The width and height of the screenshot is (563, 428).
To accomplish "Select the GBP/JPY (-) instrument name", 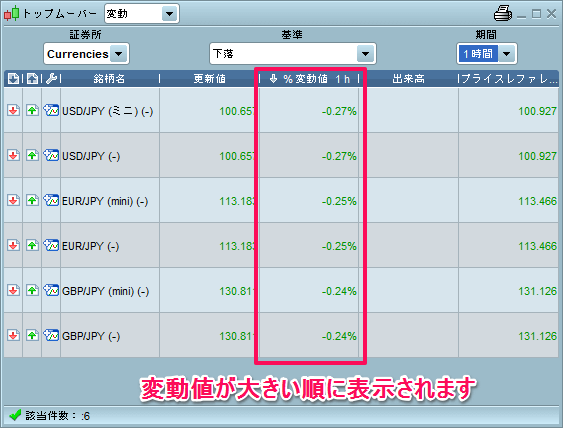I will point(91,337).
